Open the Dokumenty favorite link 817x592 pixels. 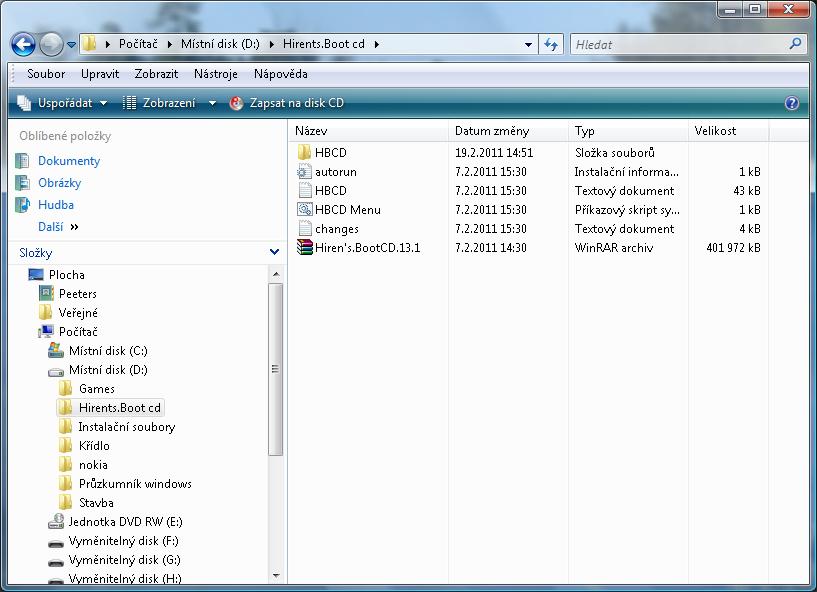coord(68,161)
